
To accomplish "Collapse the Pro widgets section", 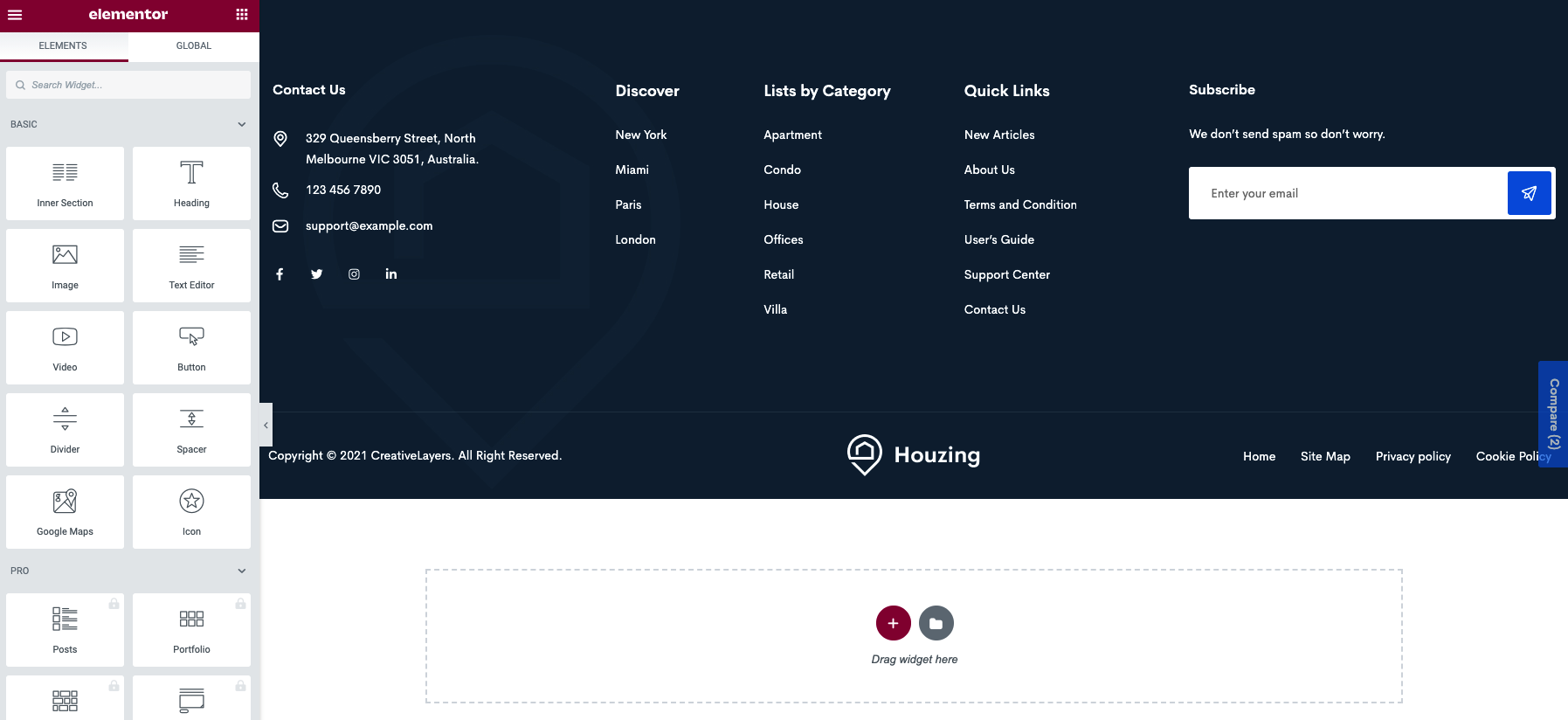I will pos(242,571).
